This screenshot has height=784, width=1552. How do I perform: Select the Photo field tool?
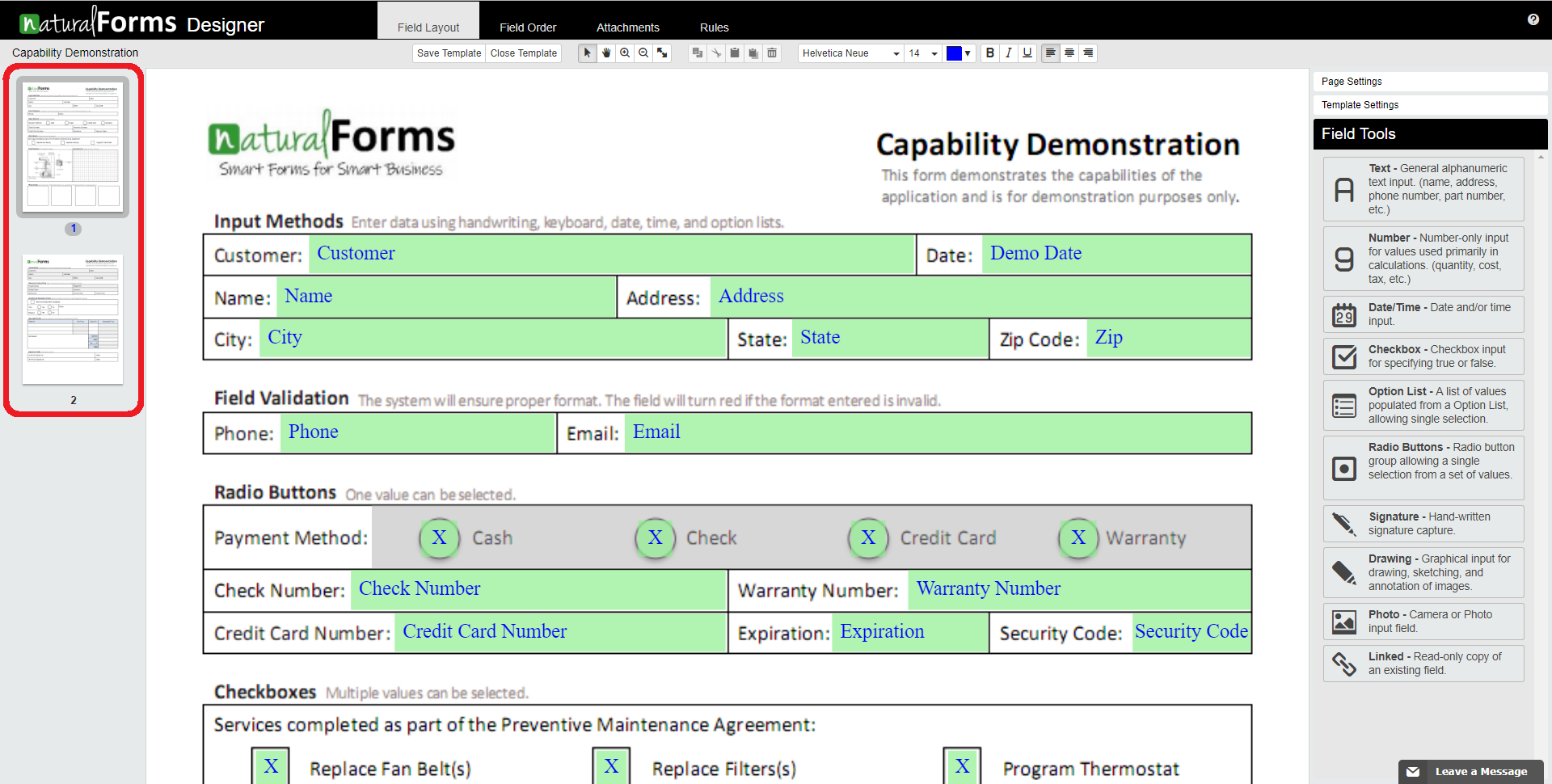tap(1423, 622)
